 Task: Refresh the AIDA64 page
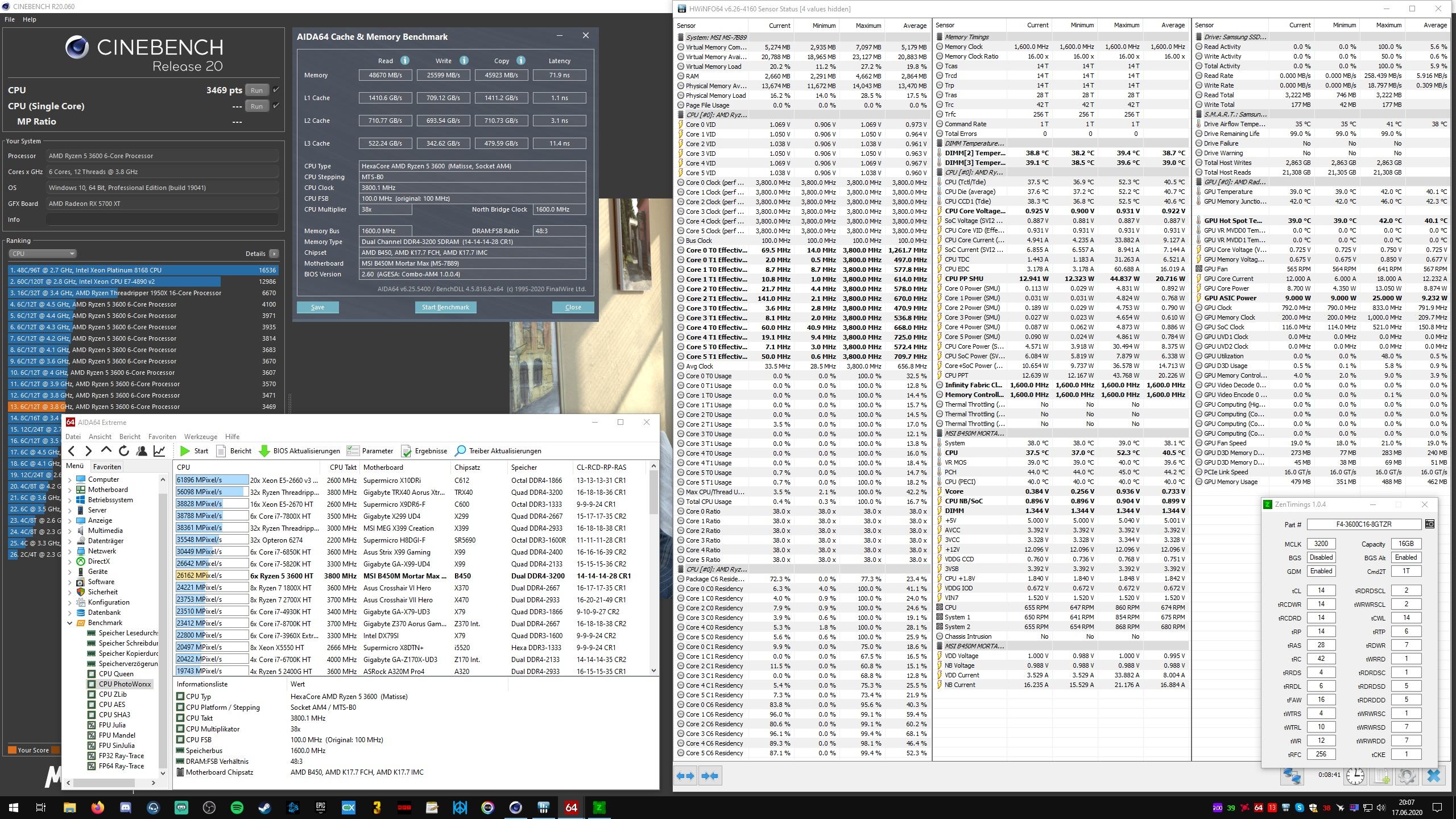[x=123, y=451]
